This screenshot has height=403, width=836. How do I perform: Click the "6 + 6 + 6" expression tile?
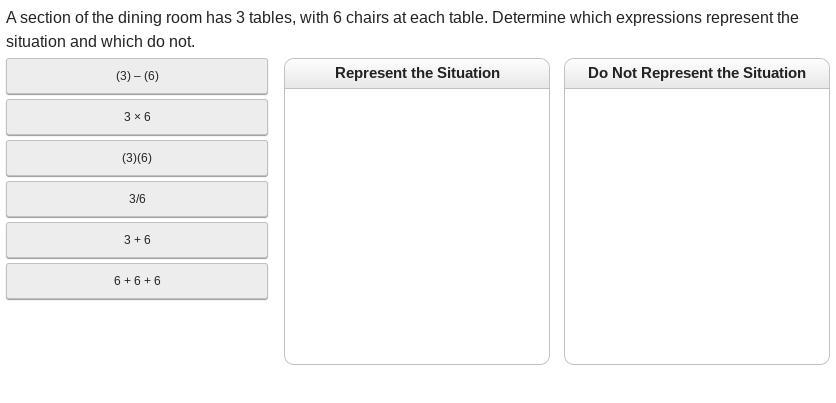tap(137, 281)
